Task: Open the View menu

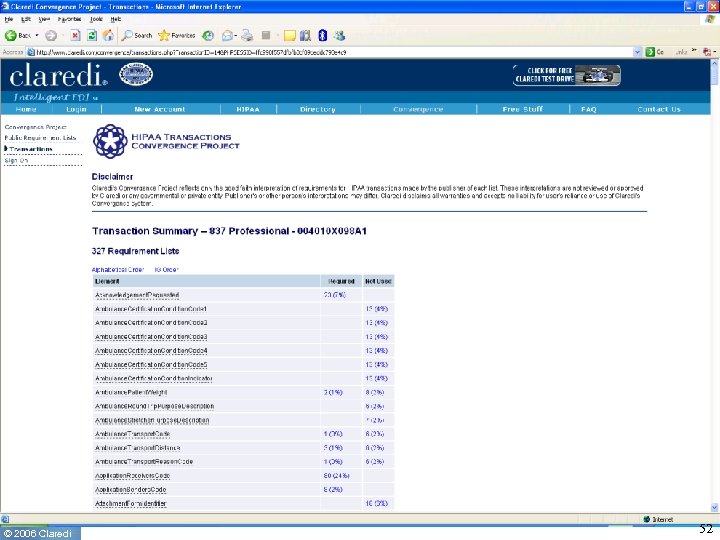Action: coord(45,19)
